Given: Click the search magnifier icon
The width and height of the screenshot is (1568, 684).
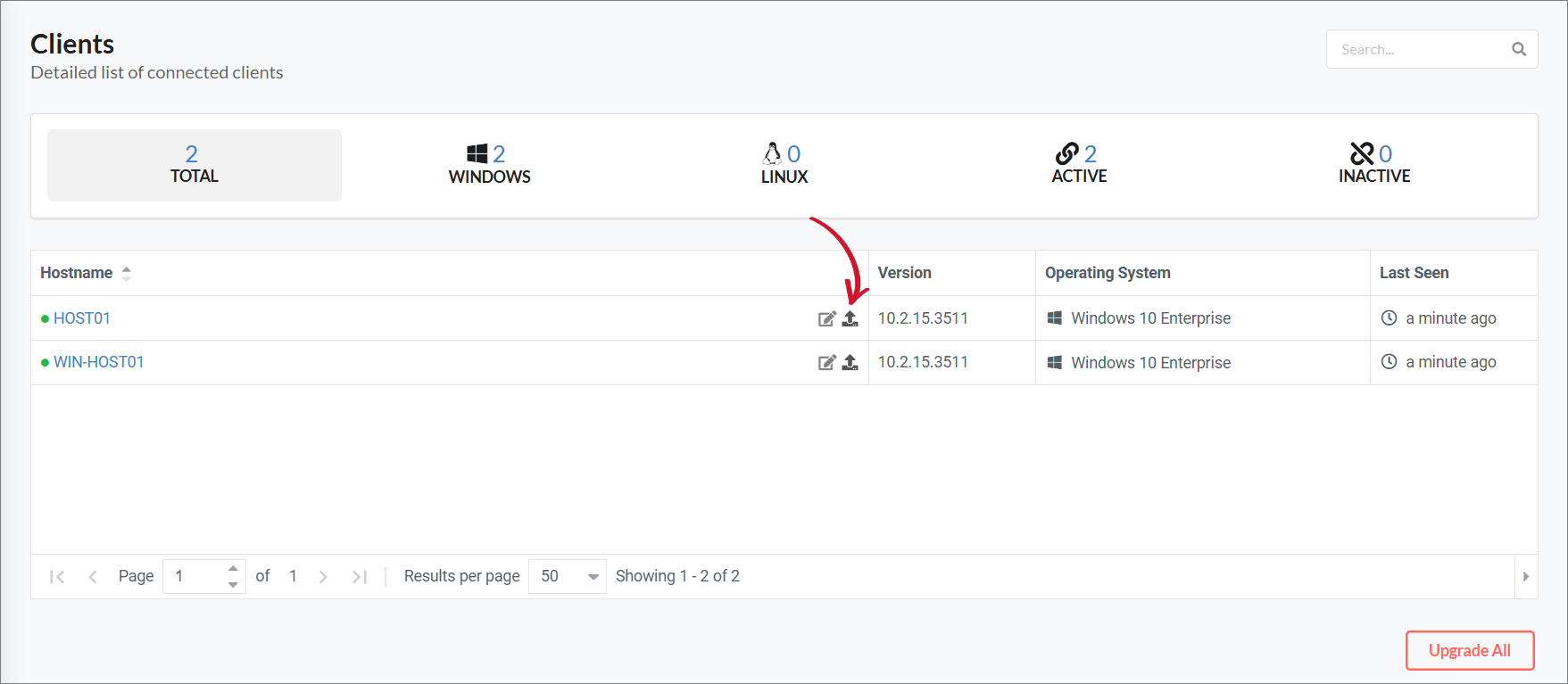Looking at the screenshot, I should click(x=1518, y=49).
